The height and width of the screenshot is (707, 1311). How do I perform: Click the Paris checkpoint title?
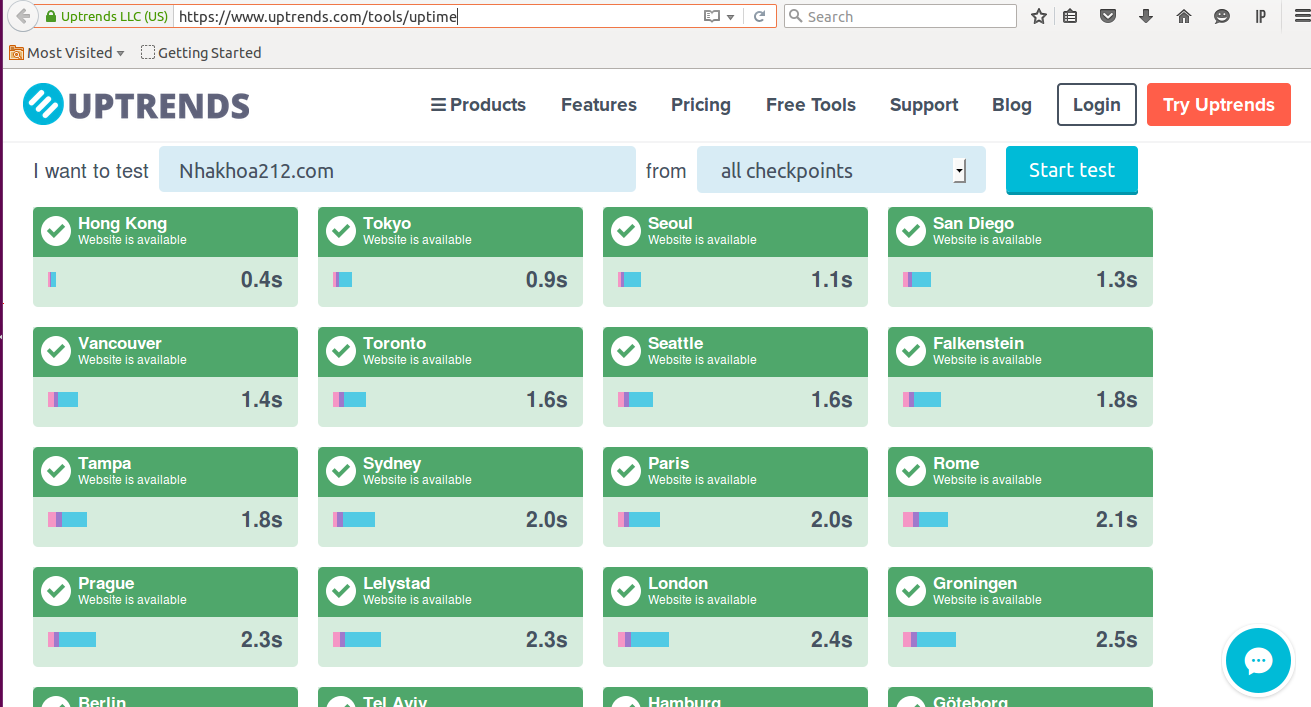(x=669, y=463)
